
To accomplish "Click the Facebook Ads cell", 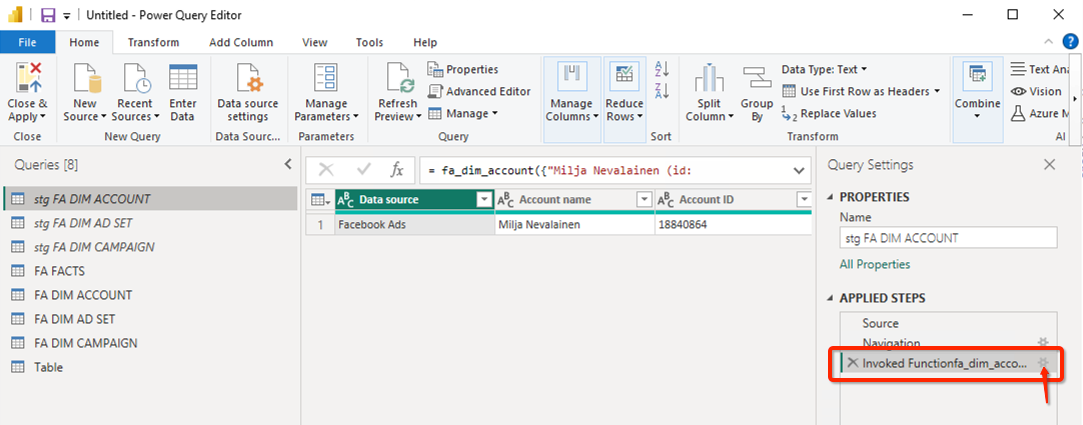I will 414,225.
